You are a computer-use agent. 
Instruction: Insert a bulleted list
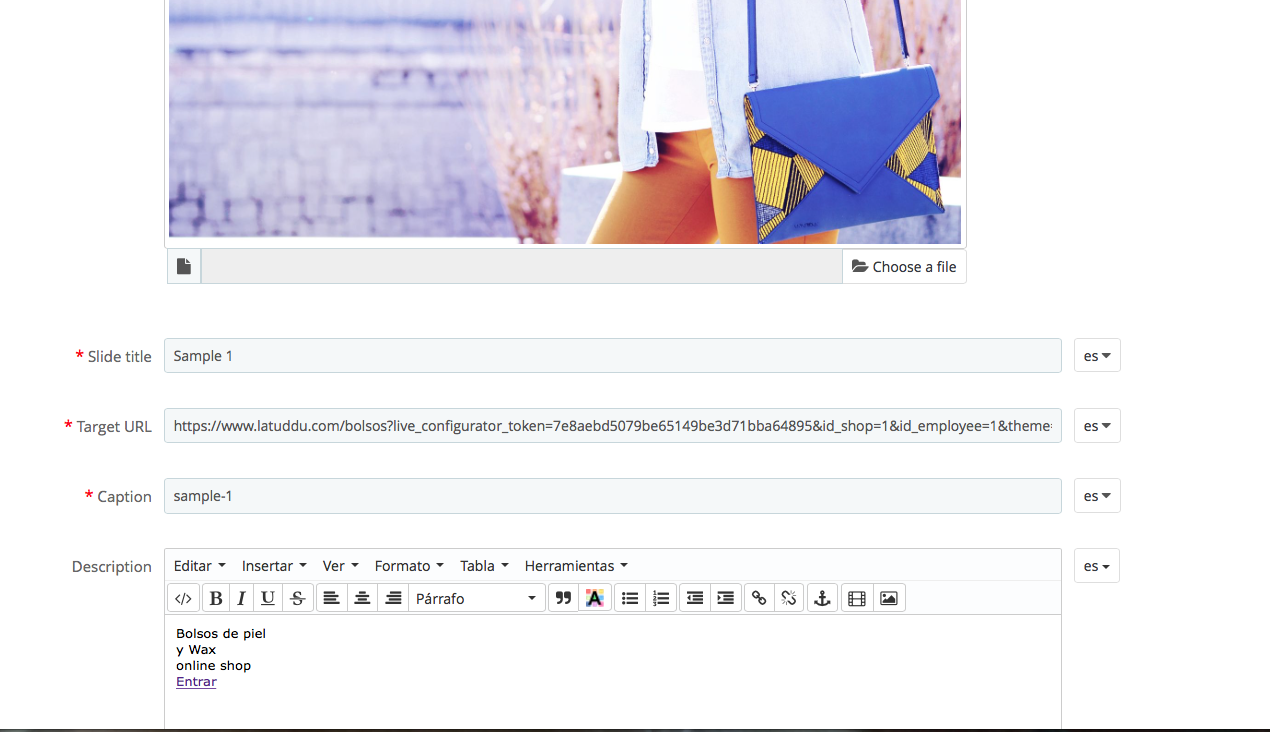[x=629, y=598]
